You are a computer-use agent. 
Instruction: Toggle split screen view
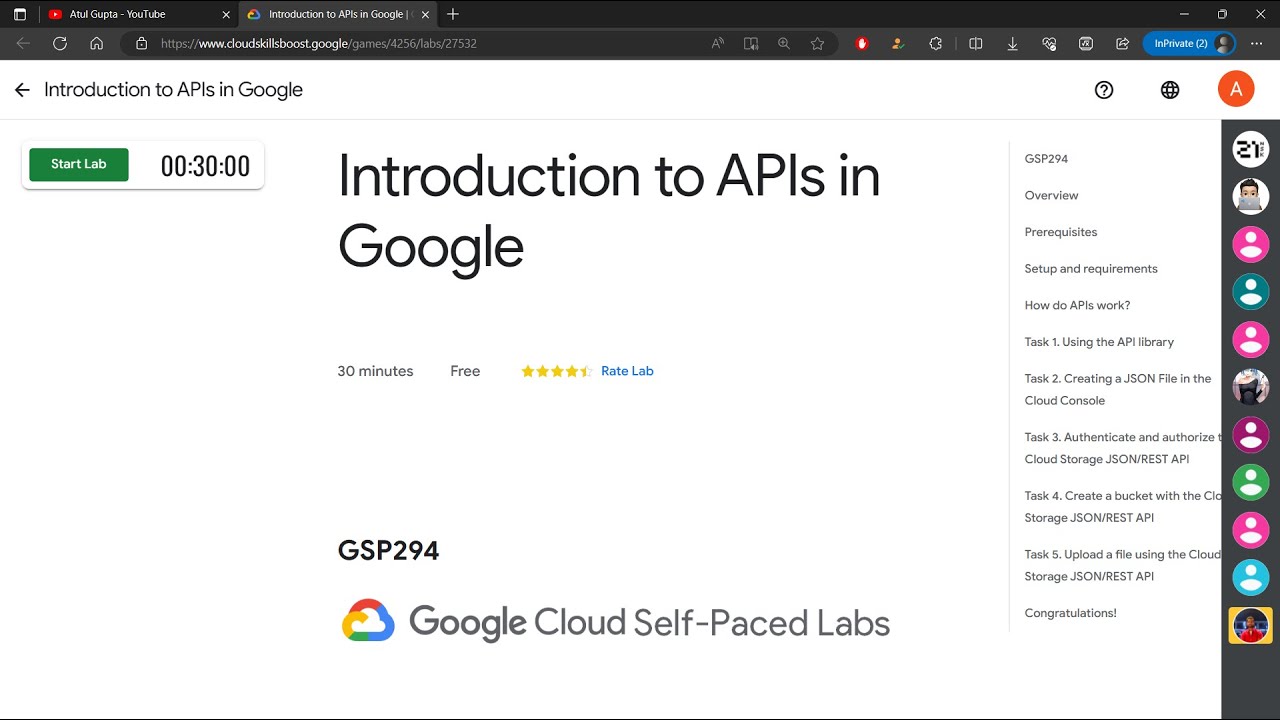[x=976, y=44]
